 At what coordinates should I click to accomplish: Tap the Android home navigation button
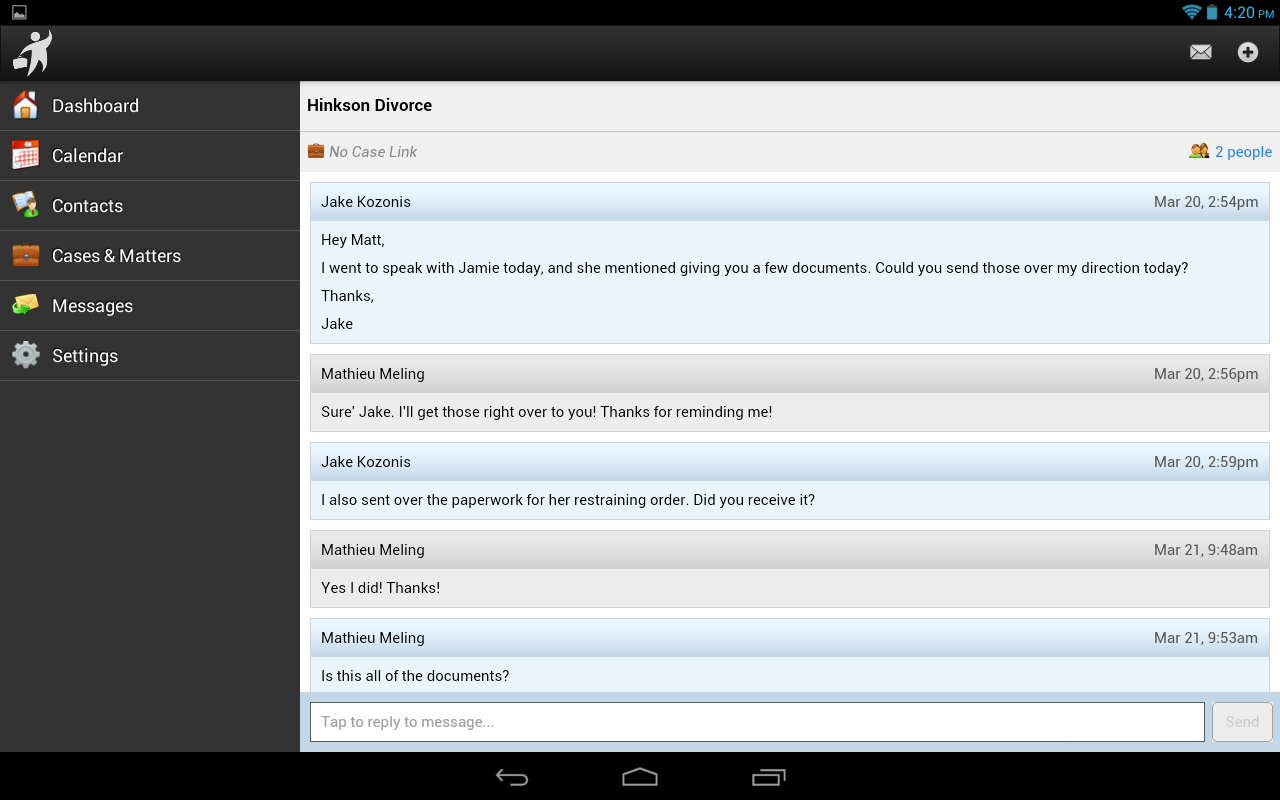[640, 777]
